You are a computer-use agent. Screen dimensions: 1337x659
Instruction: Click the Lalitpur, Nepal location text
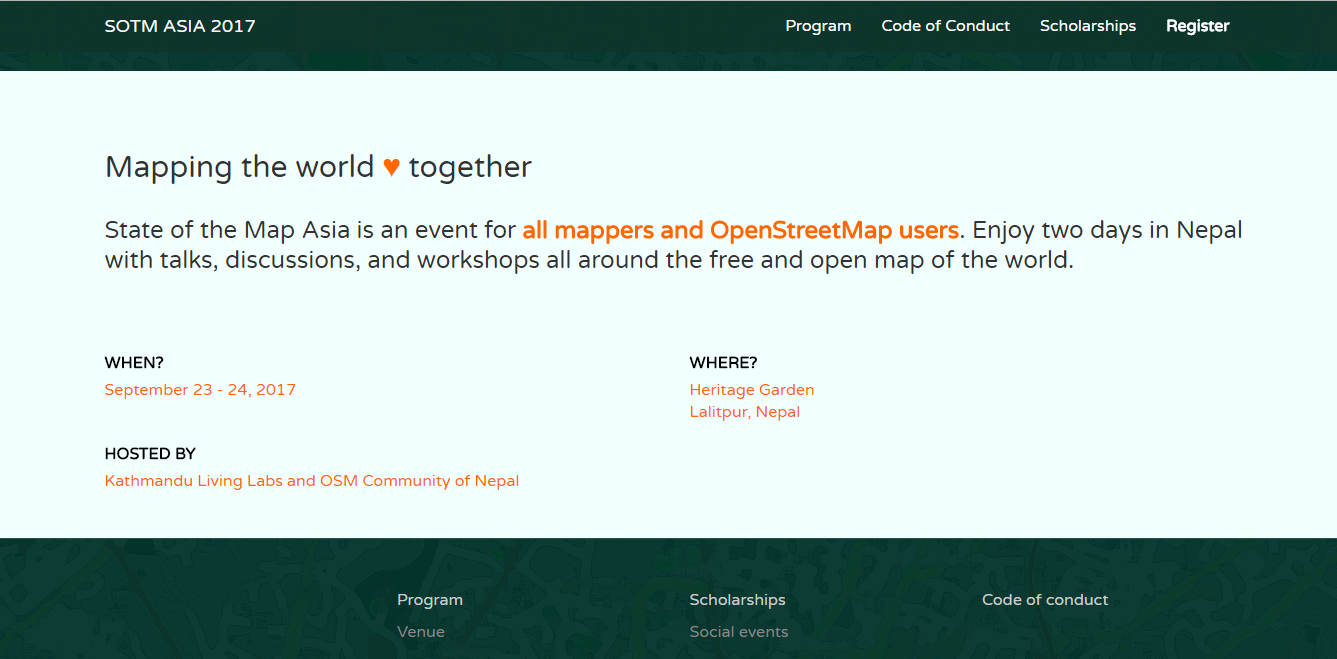[x=745, y=412]
